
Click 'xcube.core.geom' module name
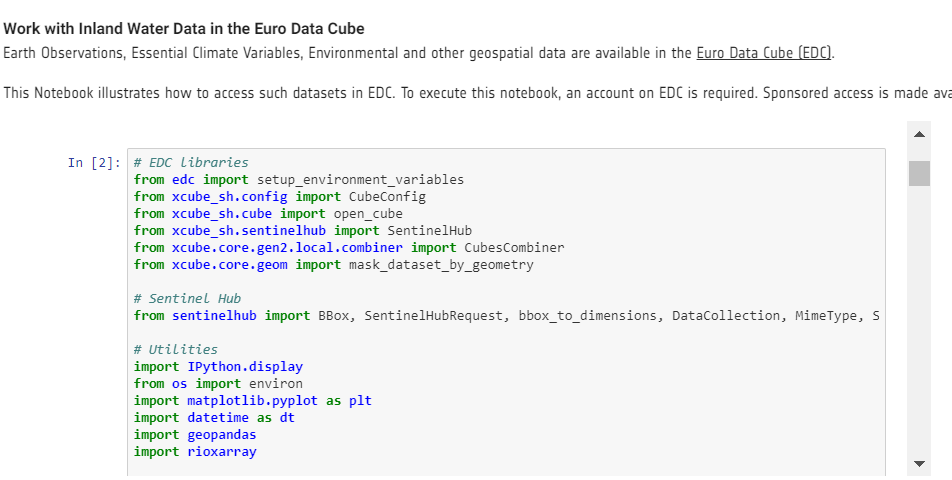pos(230,265)
